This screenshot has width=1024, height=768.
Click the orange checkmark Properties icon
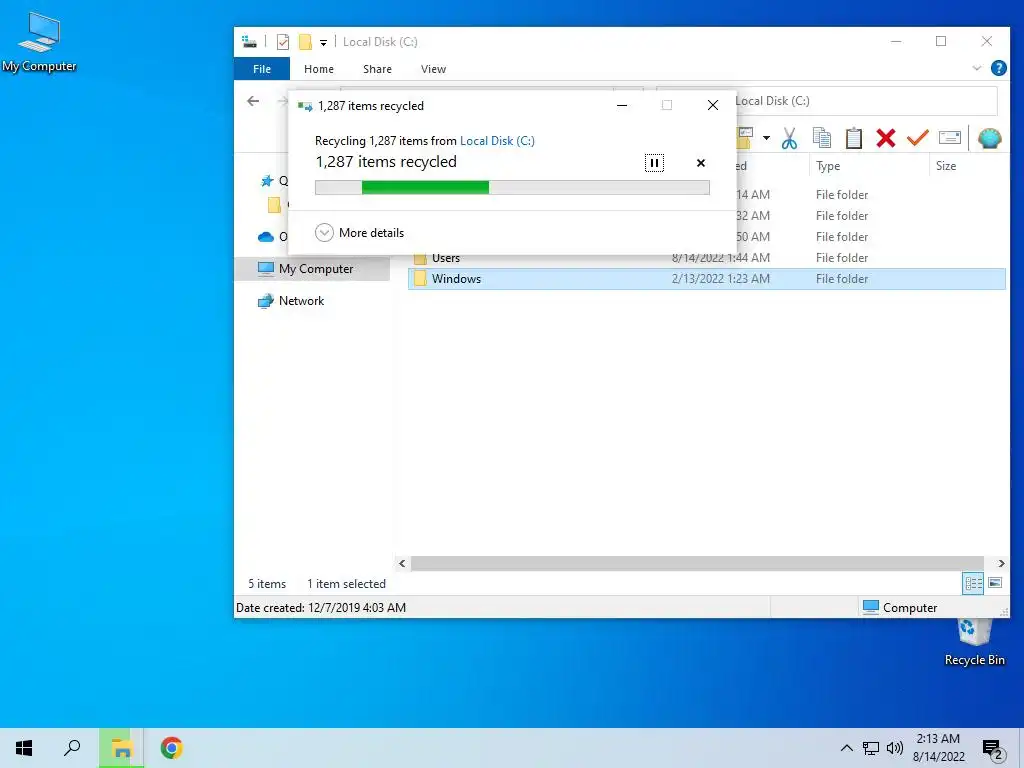pos(918,138)
